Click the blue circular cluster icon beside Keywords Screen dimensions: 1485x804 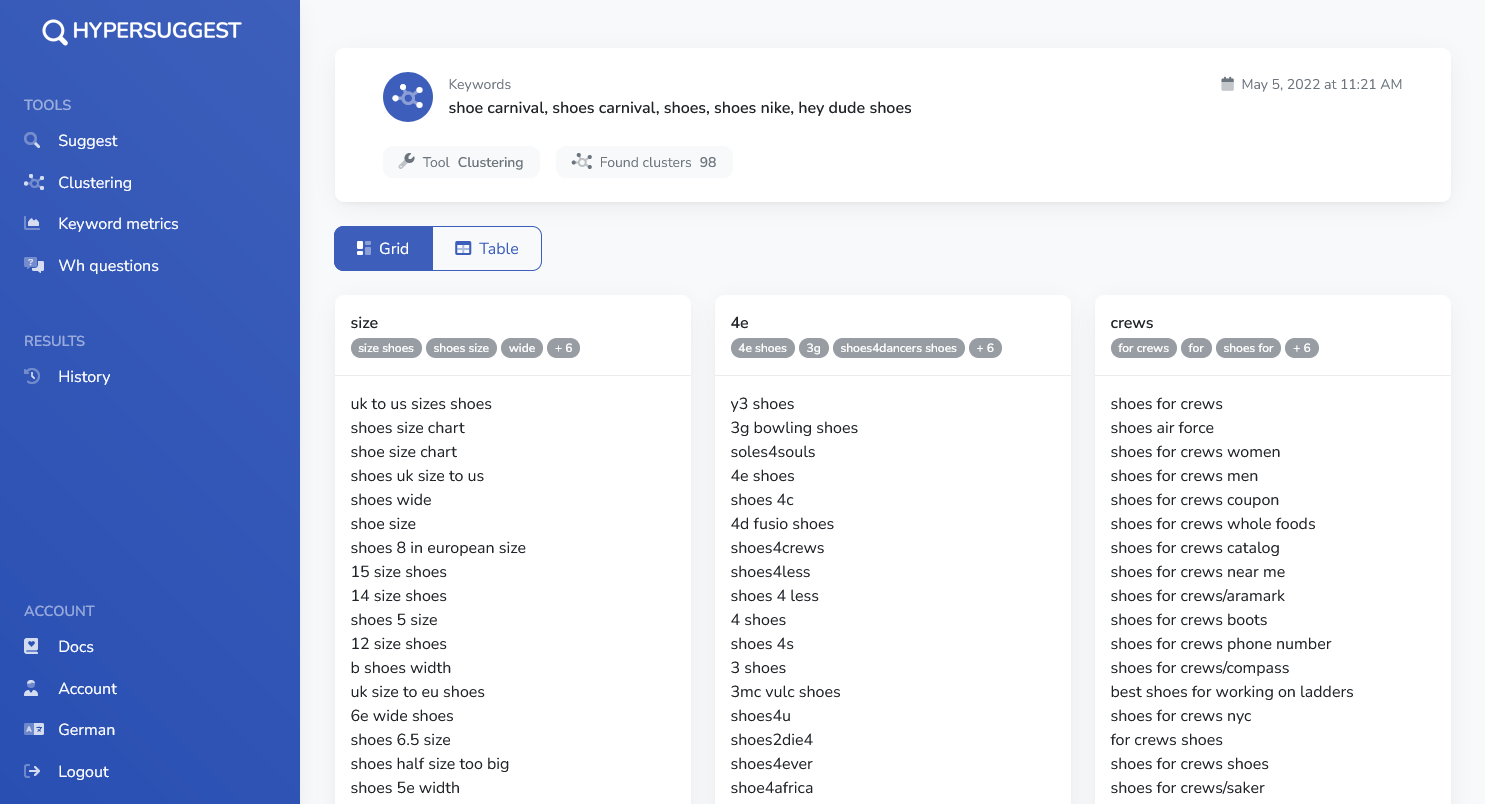point(408,97)
